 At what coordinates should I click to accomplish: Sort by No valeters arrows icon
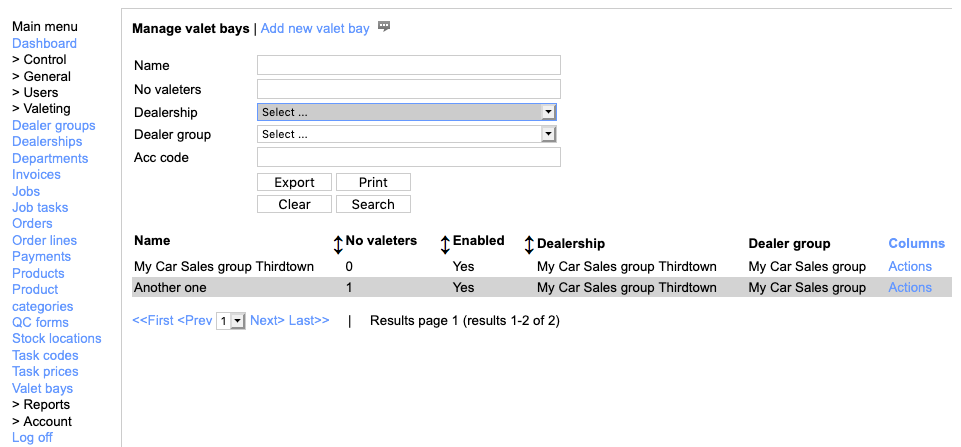coord(445,243)
